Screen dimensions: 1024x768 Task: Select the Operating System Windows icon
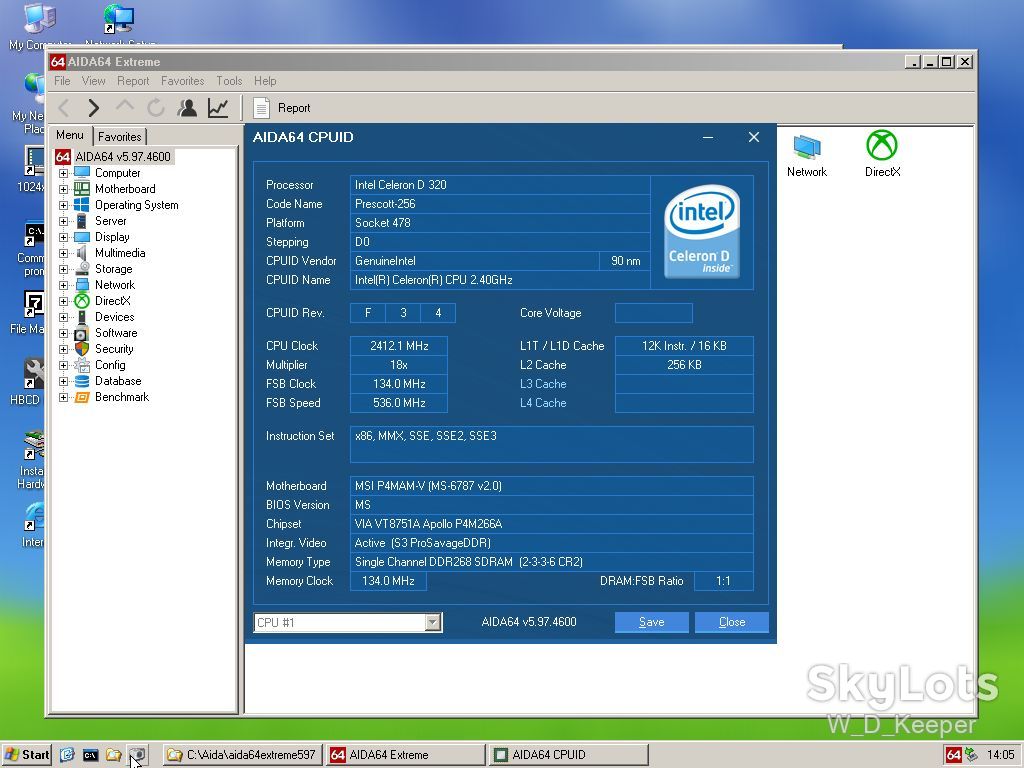[x=82, y=204]
